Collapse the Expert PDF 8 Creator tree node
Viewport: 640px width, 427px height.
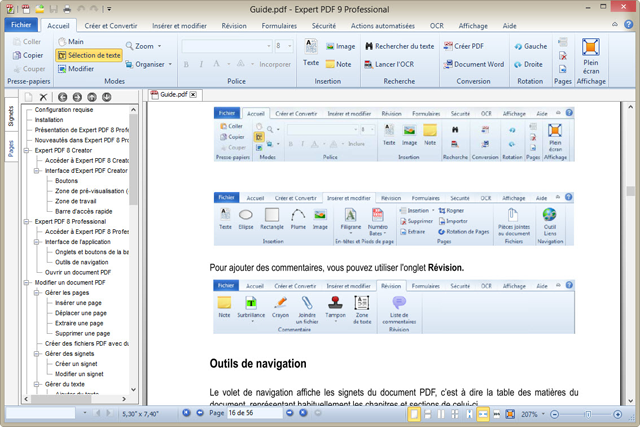point(26,151)
